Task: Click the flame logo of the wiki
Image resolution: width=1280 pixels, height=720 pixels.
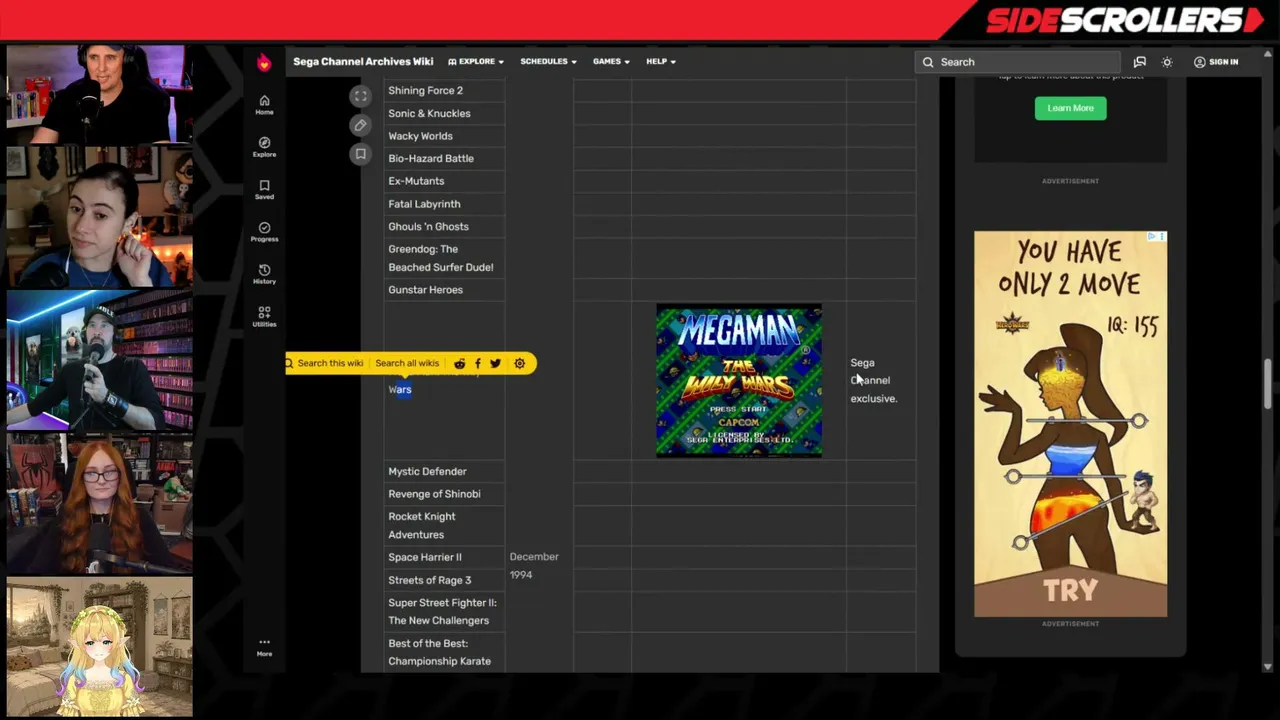Action: point(264,63)
